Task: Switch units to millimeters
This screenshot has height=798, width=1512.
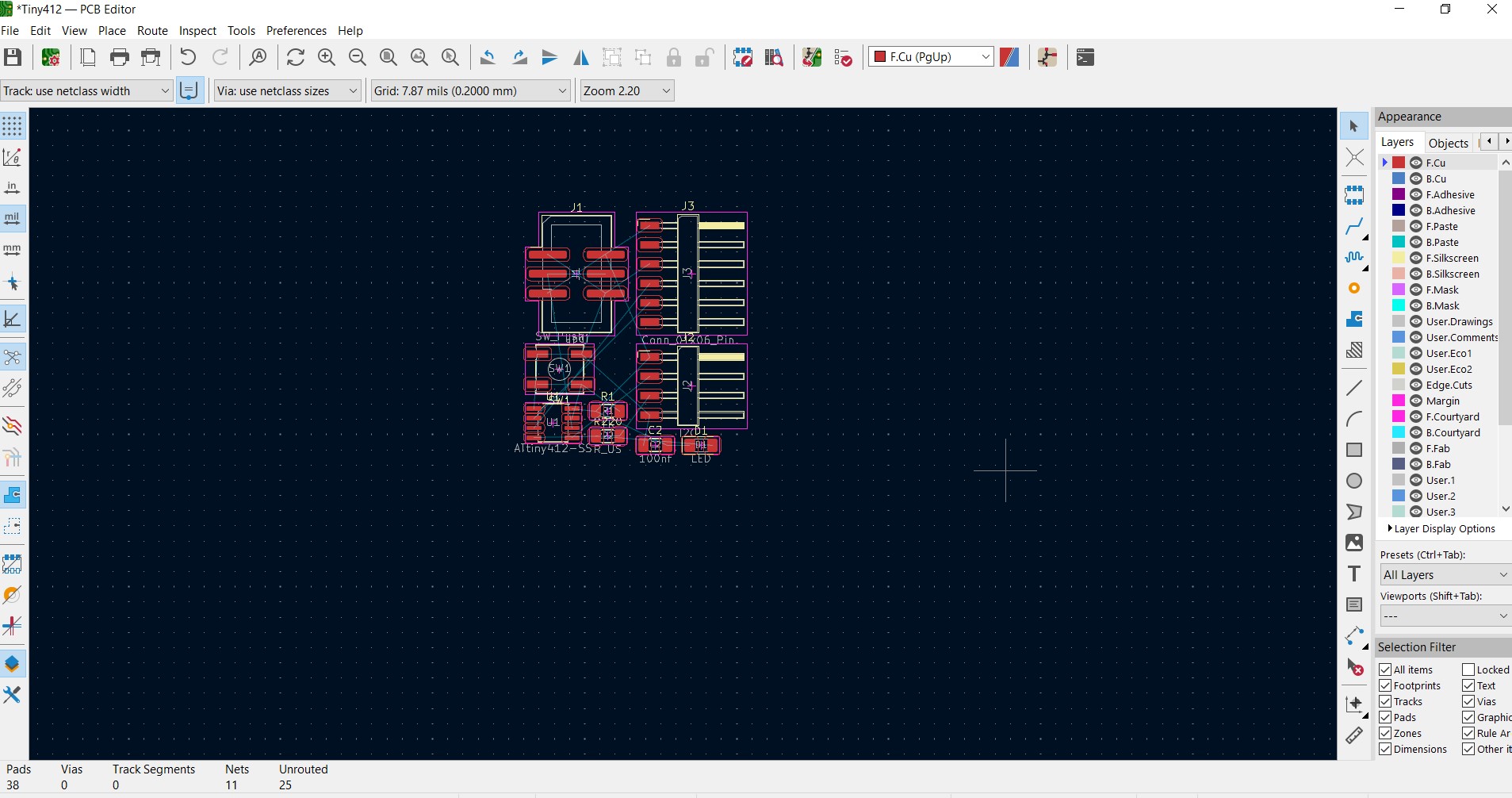Action: [12, 250]
